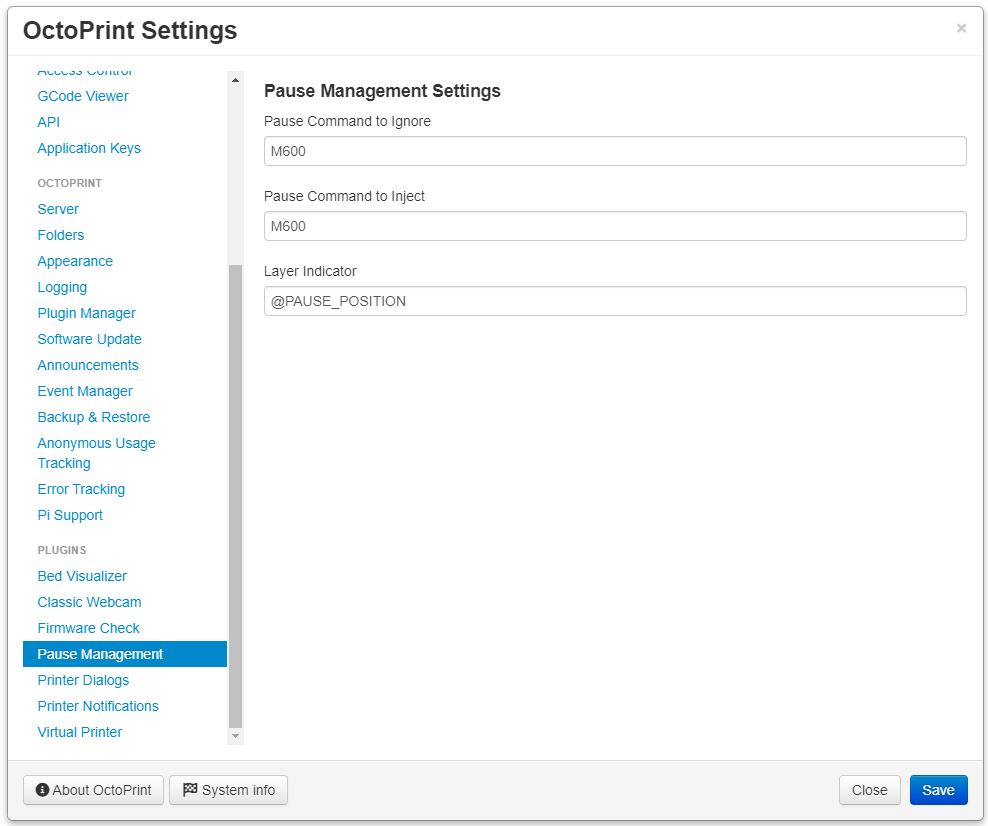Open Bed Visualizer plugin settings
The width and height of the screenshot is (988, 826).
[82, 576]
